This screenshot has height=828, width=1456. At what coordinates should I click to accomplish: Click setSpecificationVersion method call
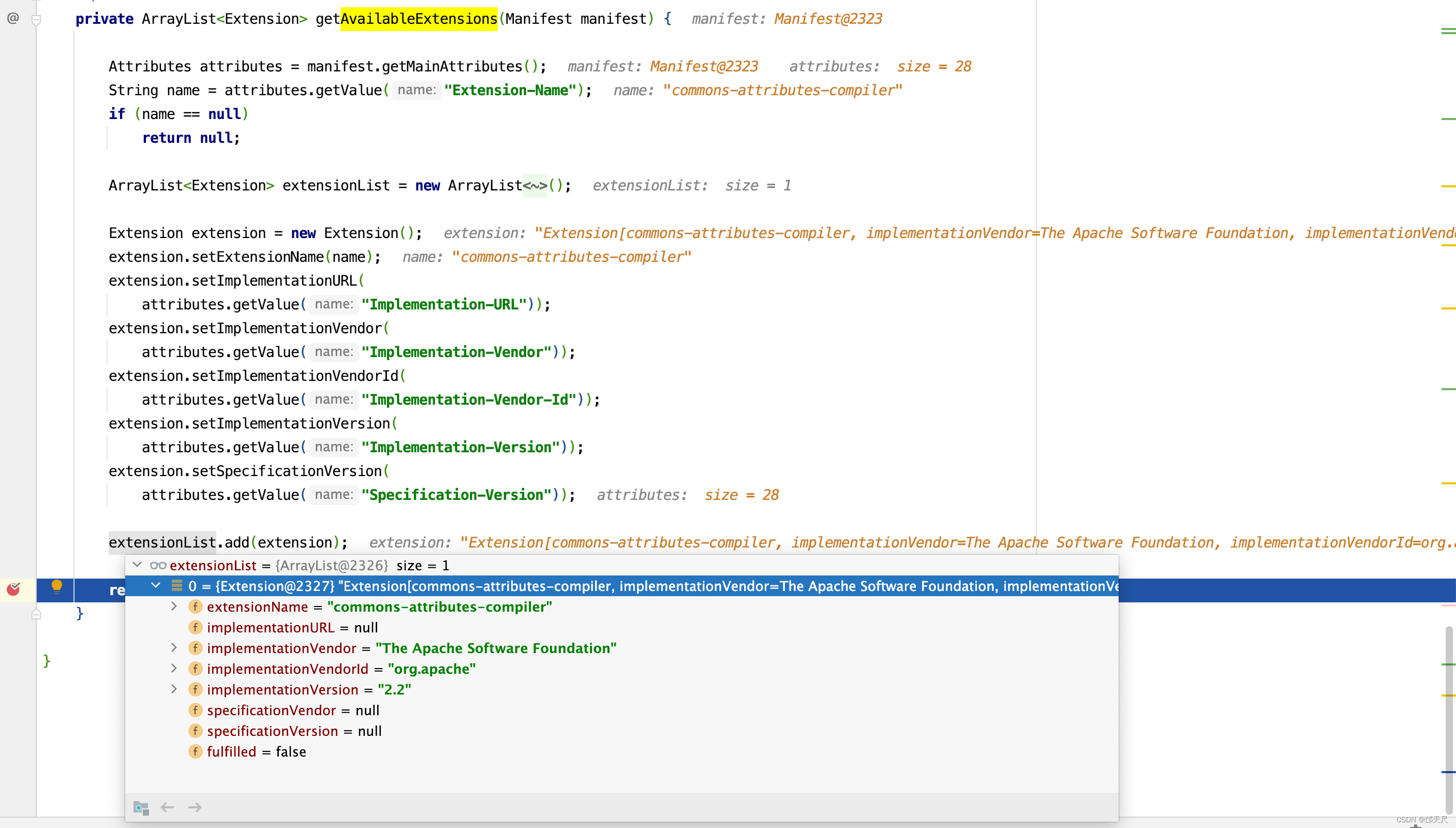coord(287,471)
